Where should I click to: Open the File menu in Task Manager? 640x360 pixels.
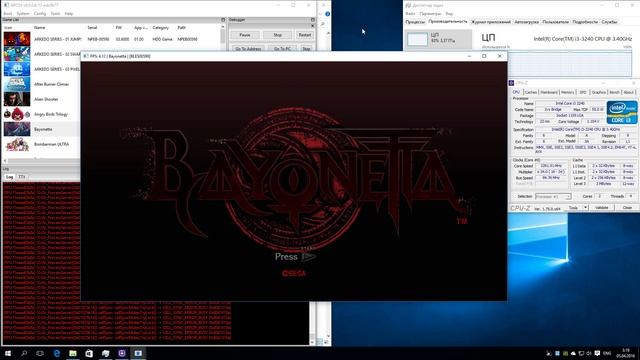(x=410, y=13)
